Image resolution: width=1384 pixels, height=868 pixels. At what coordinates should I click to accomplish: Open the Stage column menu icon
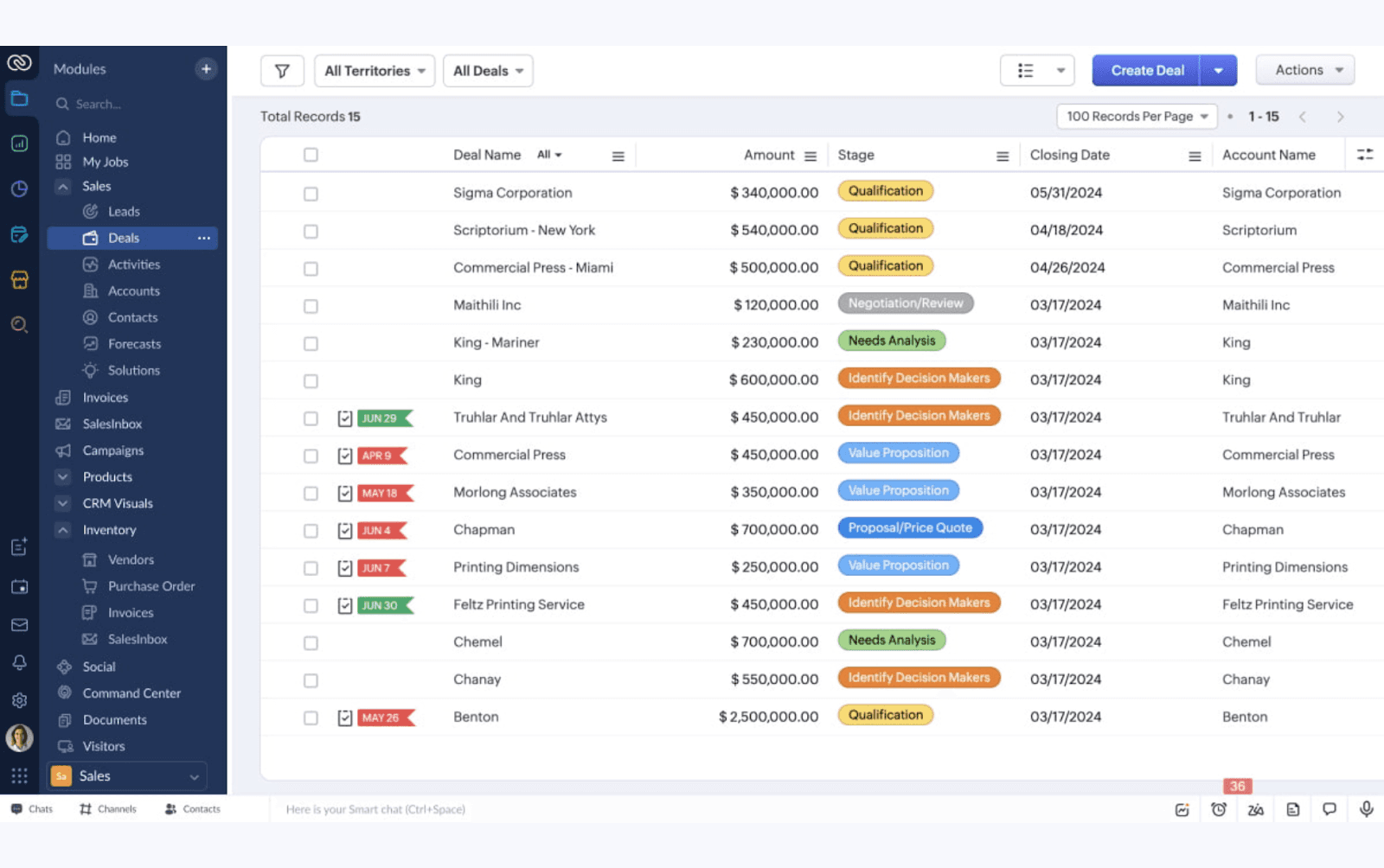1003,156
